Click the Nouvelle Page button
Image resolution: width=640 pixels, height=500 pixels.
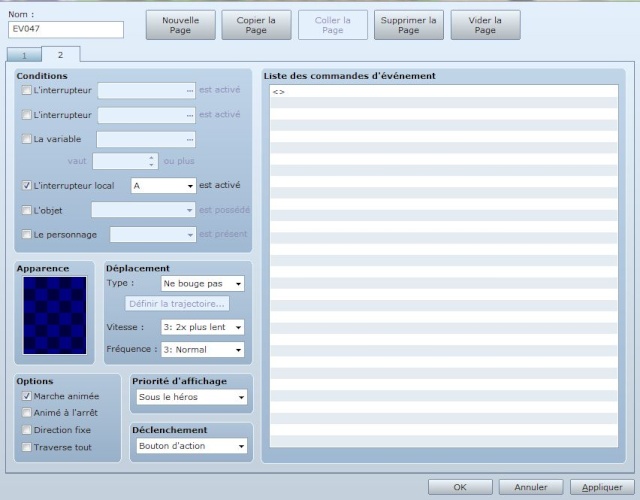click(180, 25)
